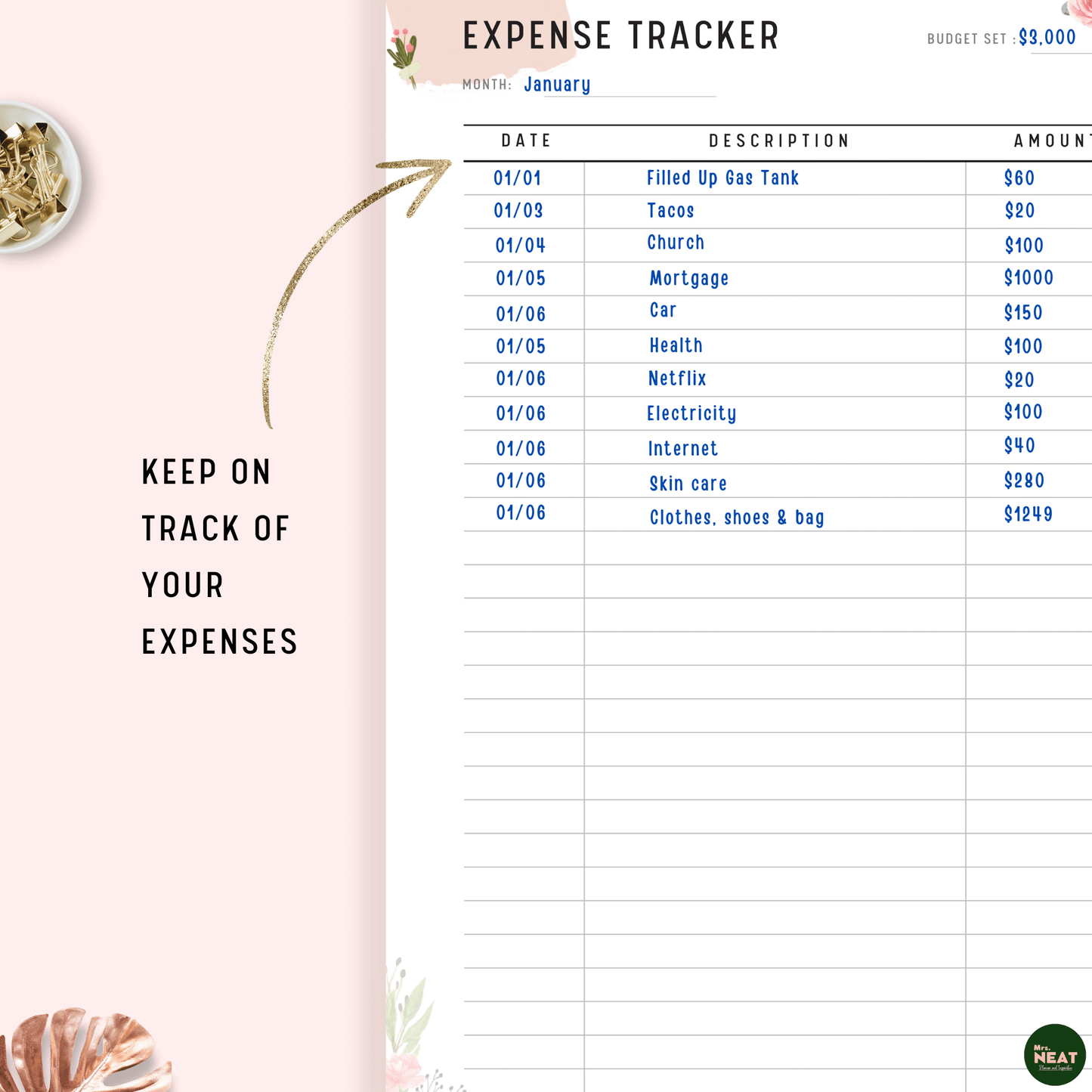Image resolution: width=1092 pixels, height=1092 pixels.
Task: Click the first empty description row
Action: (x=775, y=548)
